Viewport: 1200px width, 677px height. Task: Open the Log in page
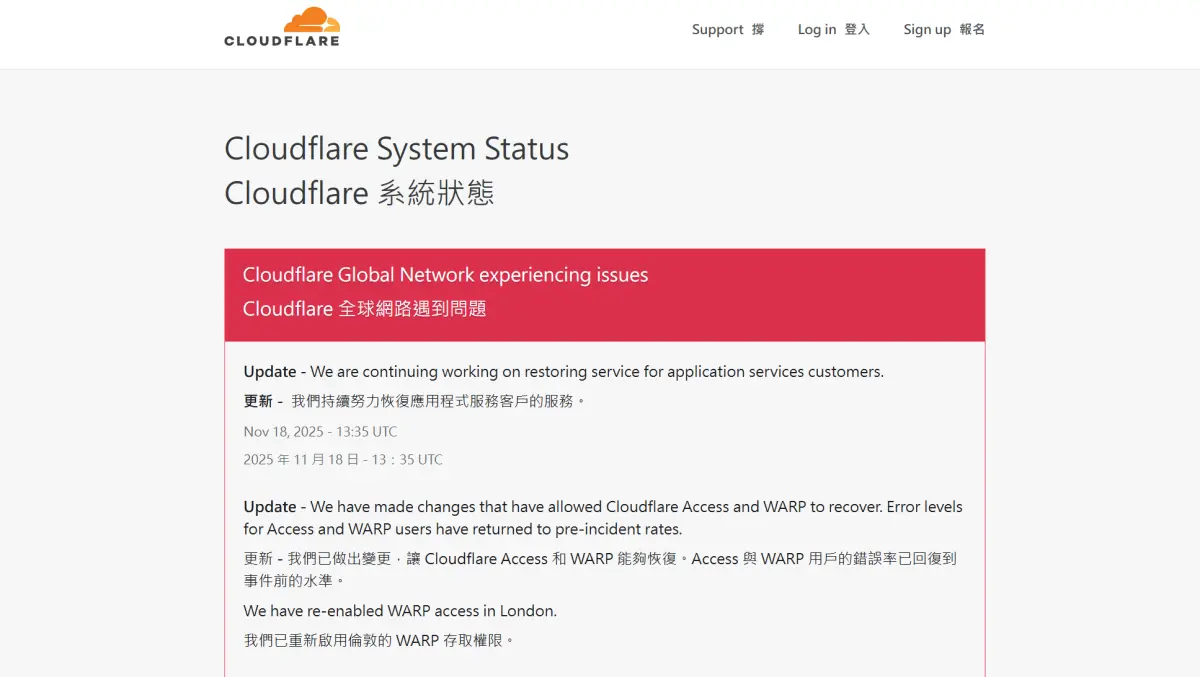(815, 29)
